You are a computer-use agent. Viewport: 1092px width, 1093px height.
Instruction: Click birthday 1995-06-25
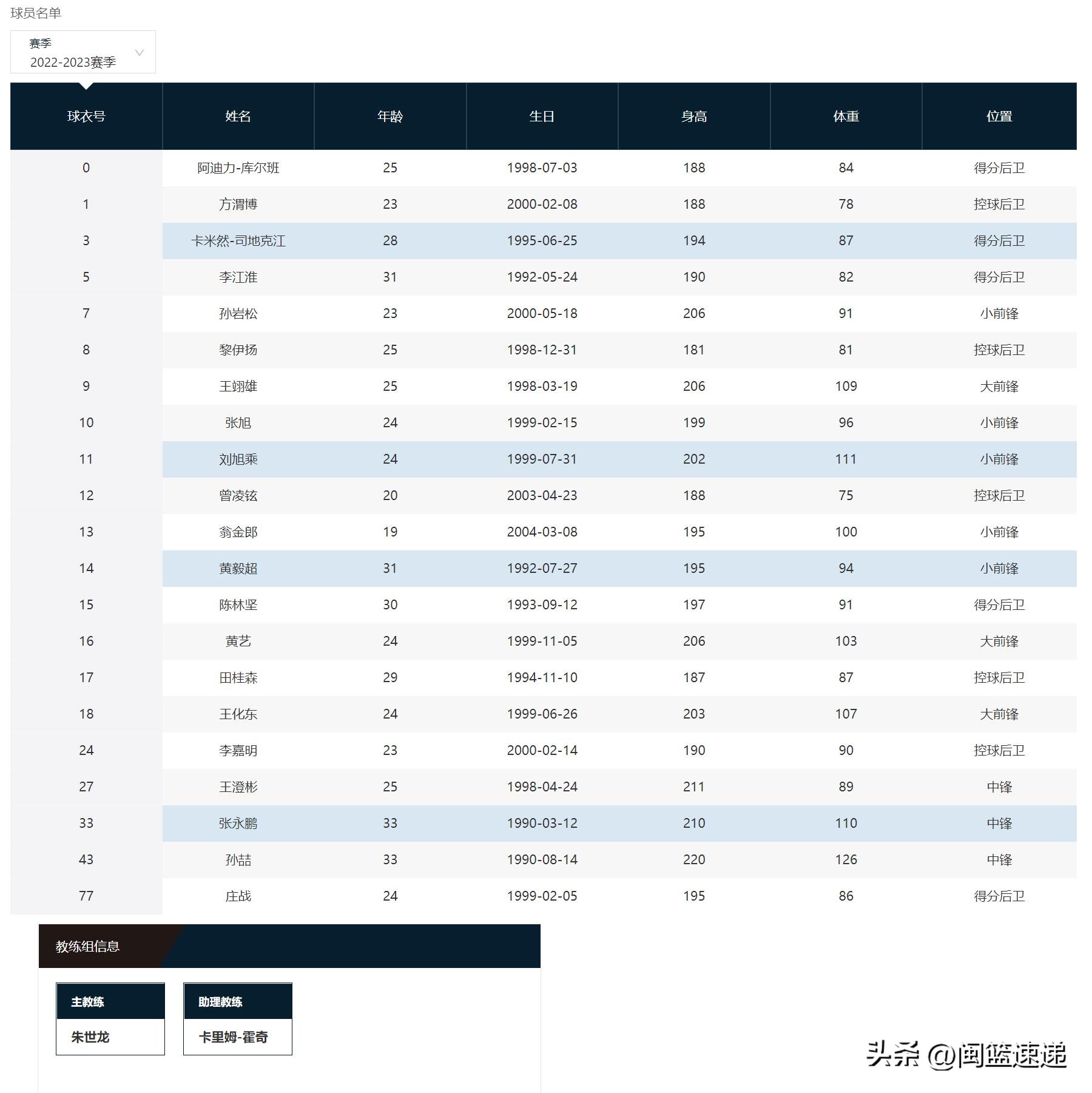point(542,241)
